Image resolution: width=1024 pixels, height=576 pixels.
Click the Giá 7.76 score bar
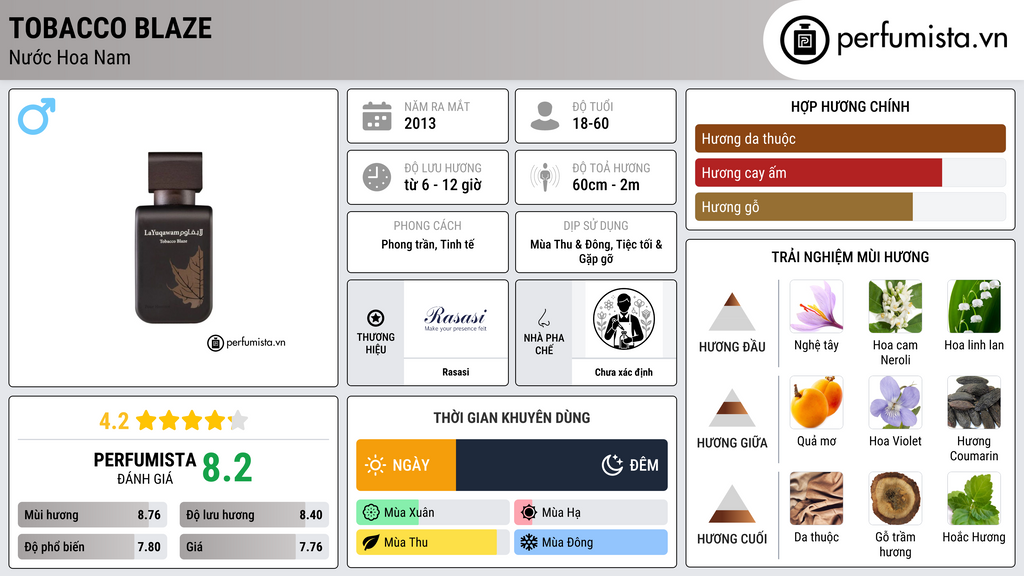pyautogui.click(x=254, y=547)
